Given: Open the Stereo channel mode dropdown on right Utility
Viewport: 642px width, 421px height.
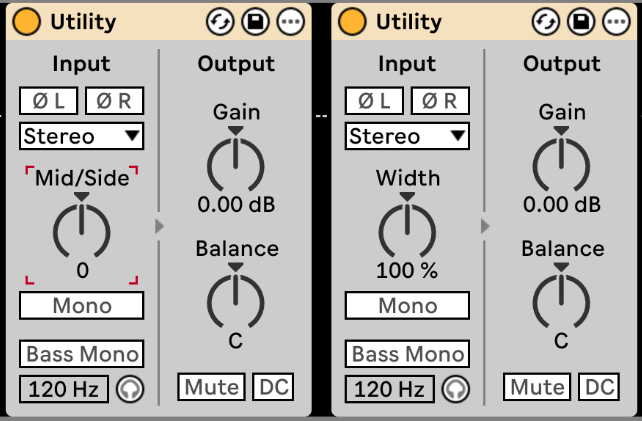Looking at the screenshot, I should [x=407, y=136].
